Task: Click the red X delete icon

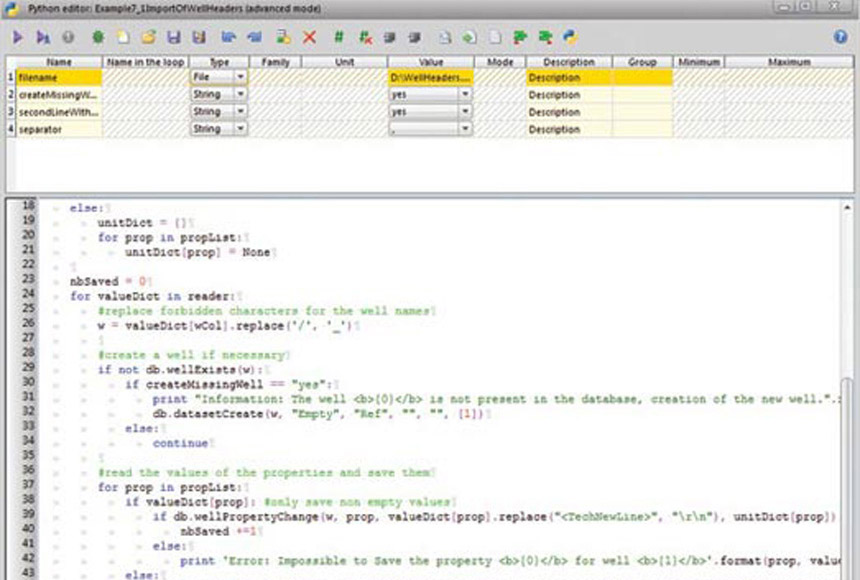Action: point(309,37)
